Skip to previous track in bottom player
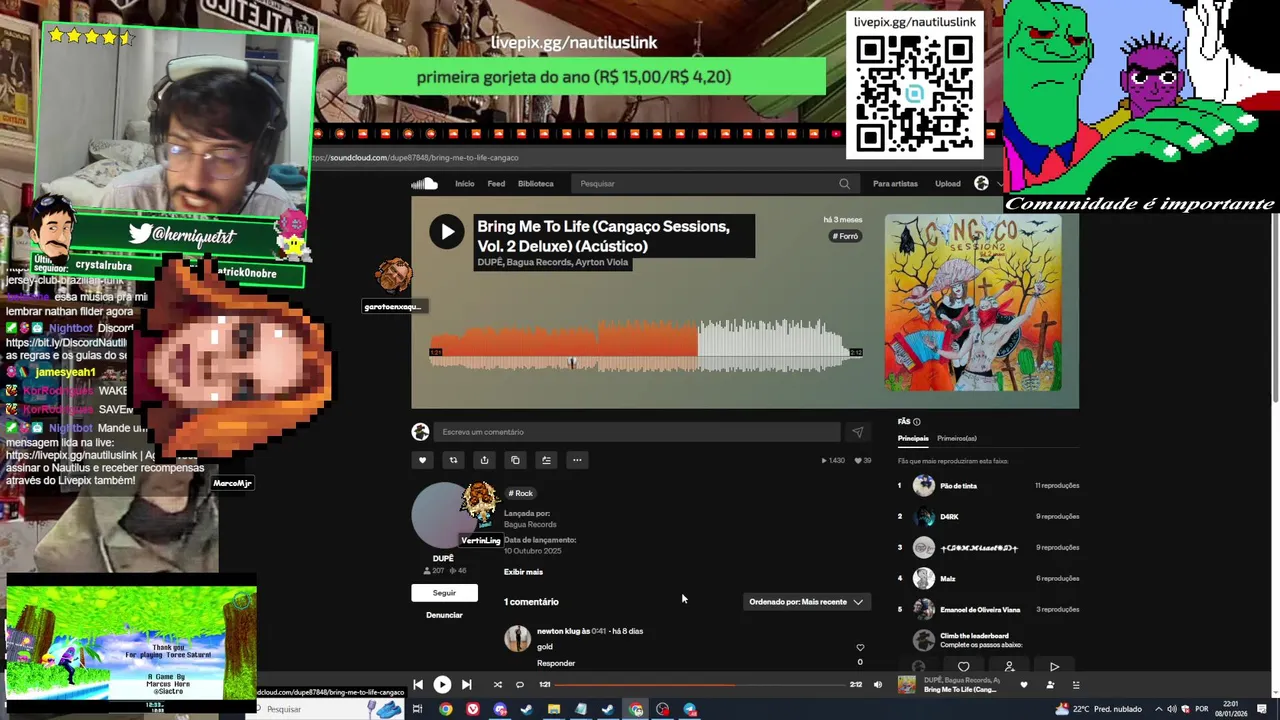 (418, 685)
